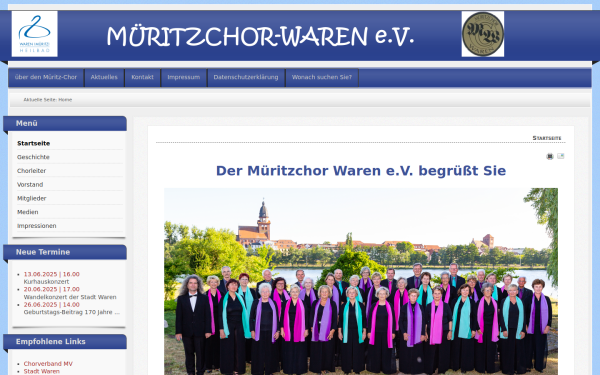600x375 pixels.
Task: Open the 'über den Müritz-Chor' menu
Action: (x=46, y=77)
